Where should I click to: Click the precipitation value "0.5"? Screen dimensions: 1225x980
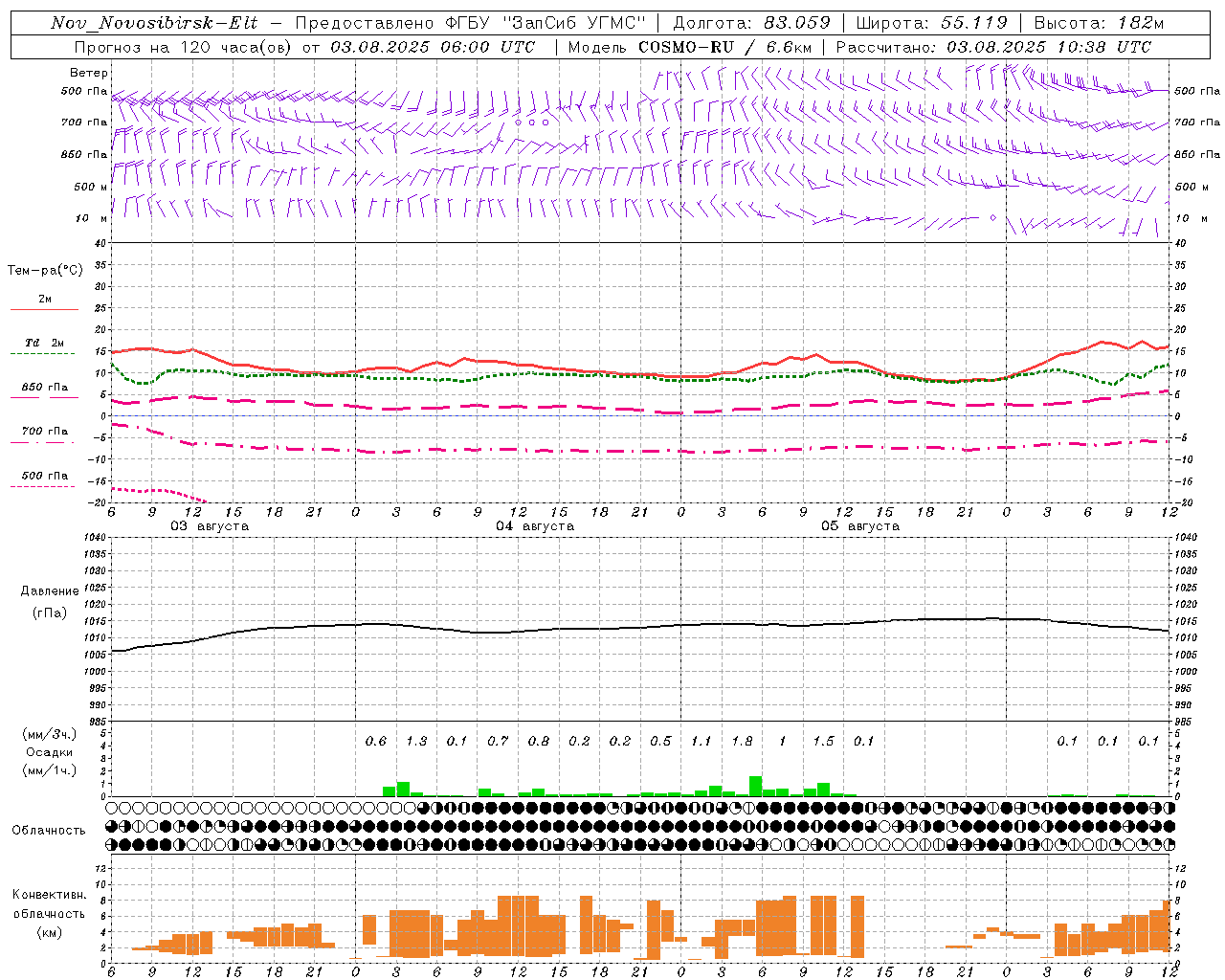[x=660, y=742]
